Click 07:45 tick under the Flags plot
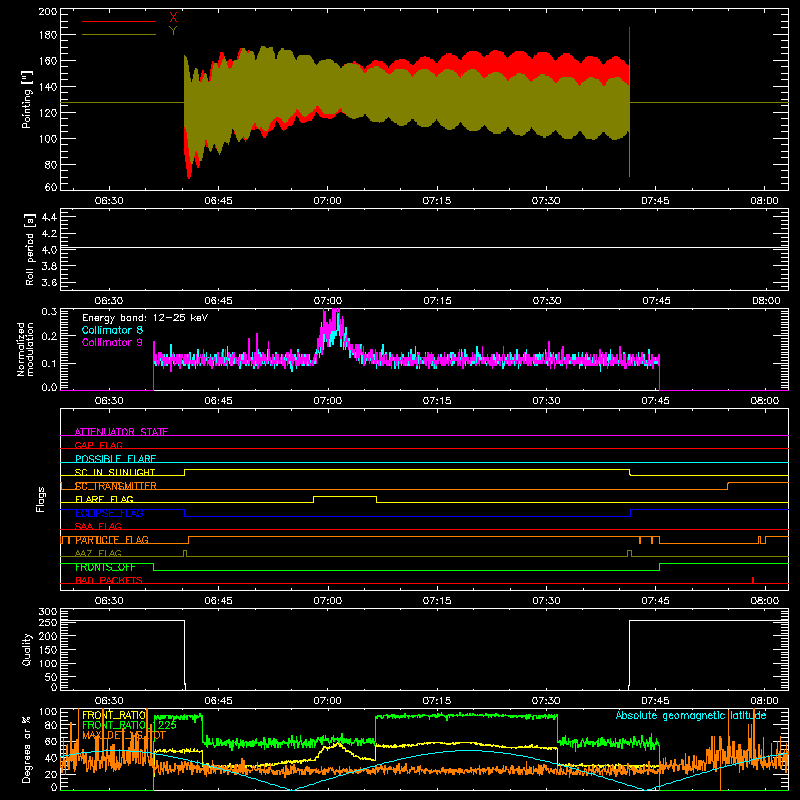 655,601
